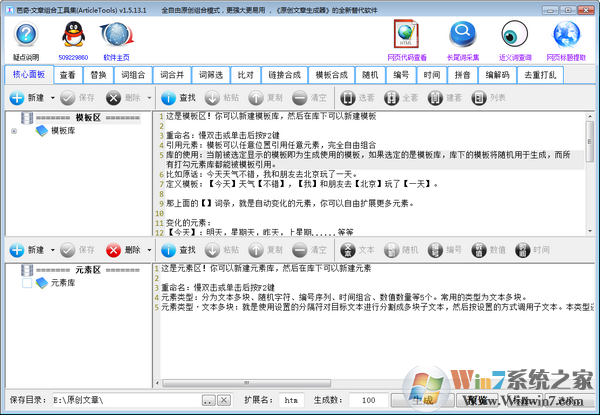Switch to the 核心面板 tab
Image resolution: width=600 pixels, height=415 pixels.
point(29,74)
